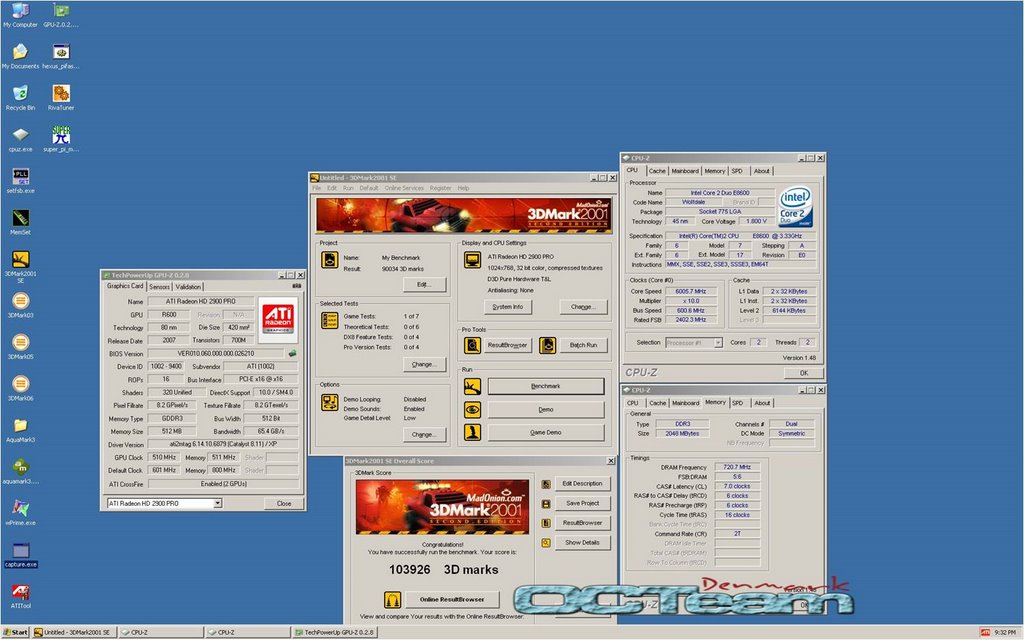Open Cache tab in upper CPU-Z window
Image resolution: width=1024 pixels, height=640 pixels.
pyautogui.click(x=657, y=171)
